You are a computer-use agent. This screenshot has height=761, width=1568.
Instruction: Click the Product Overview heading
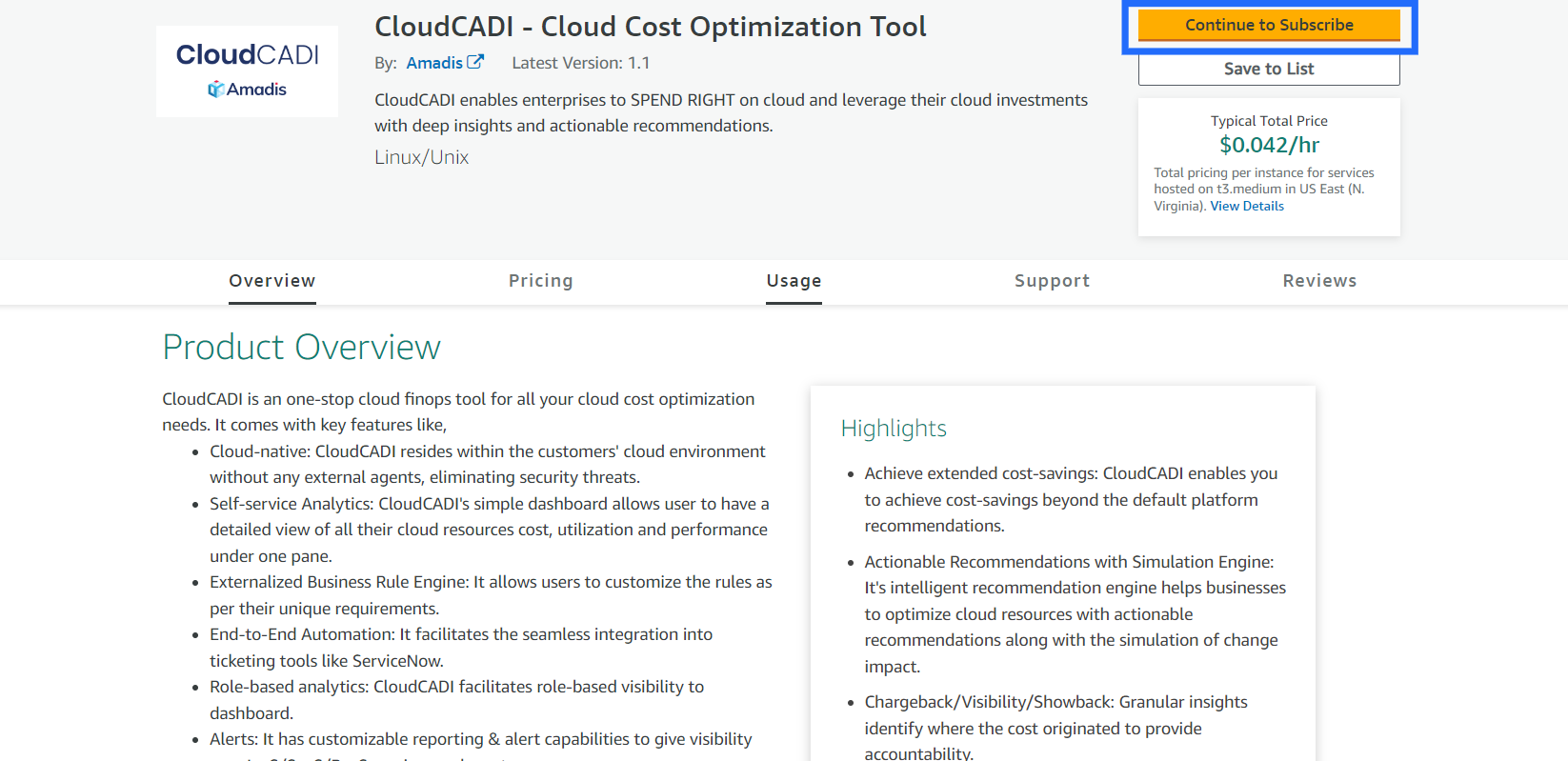click(301, 348)
